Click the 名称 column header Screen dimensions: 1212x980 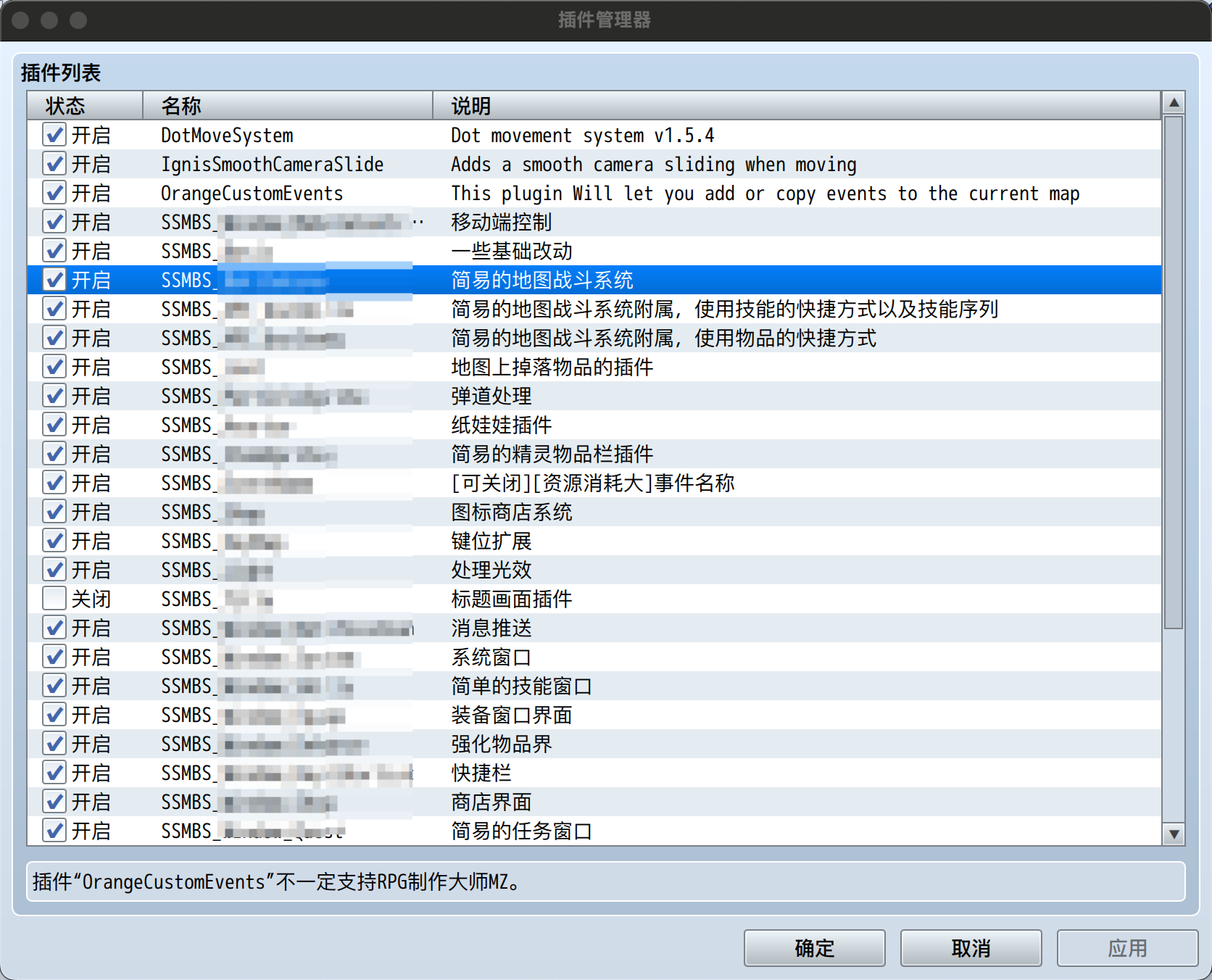(289, 106)
